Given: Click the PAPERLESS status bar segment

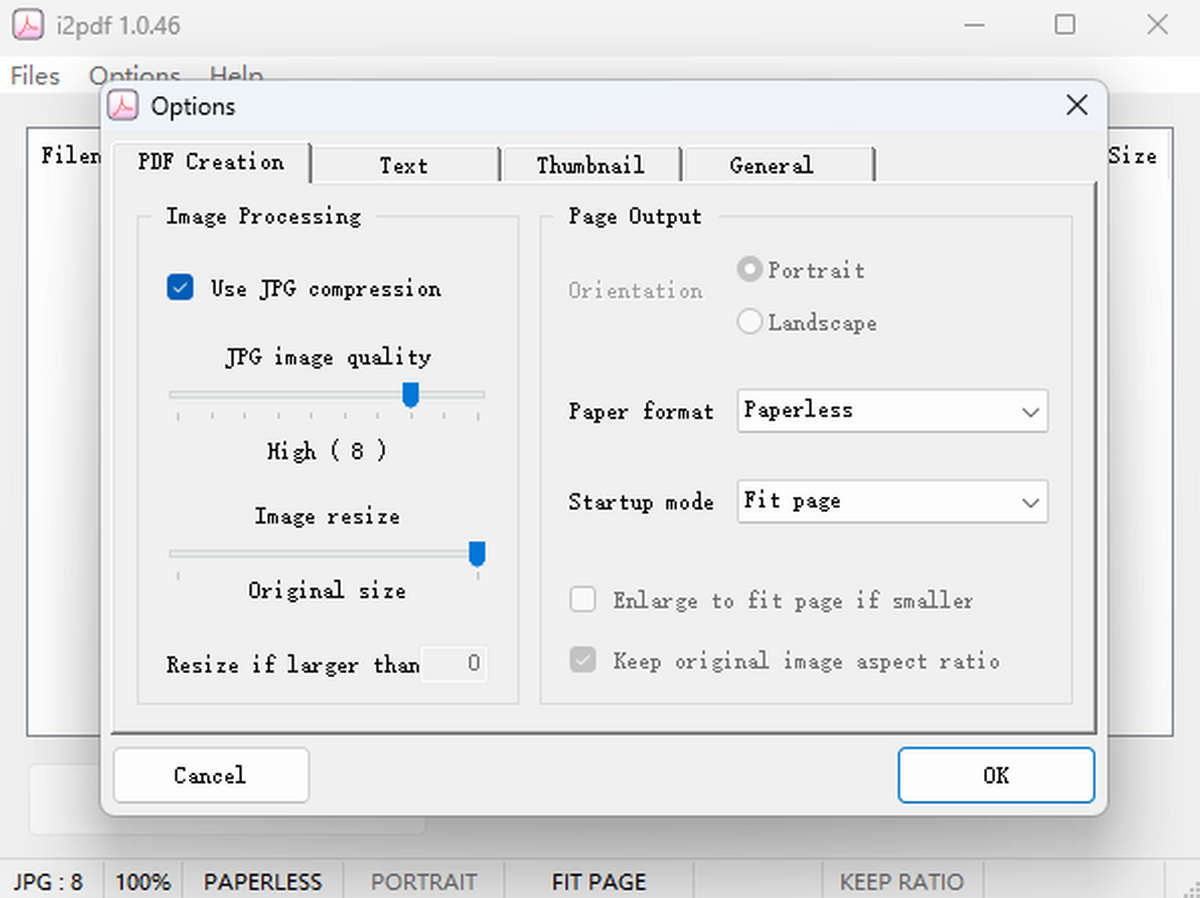Looking at the screenshot, I should pyautogui.click(x=262, y=881).
